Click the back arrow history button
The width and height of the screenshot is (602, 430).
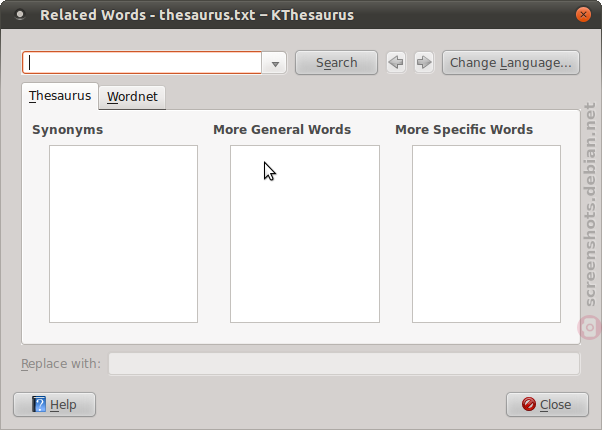[x=396, y=62]
